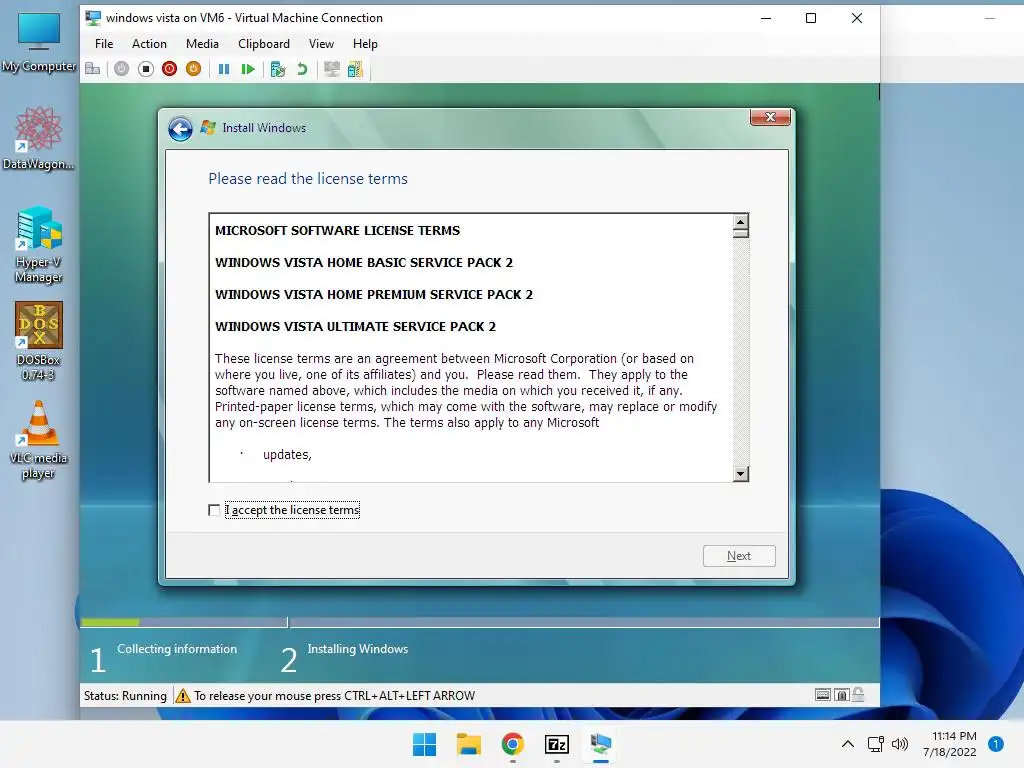Click the network icon in system tray
The image size is (1024, 768).
(876, 744)
